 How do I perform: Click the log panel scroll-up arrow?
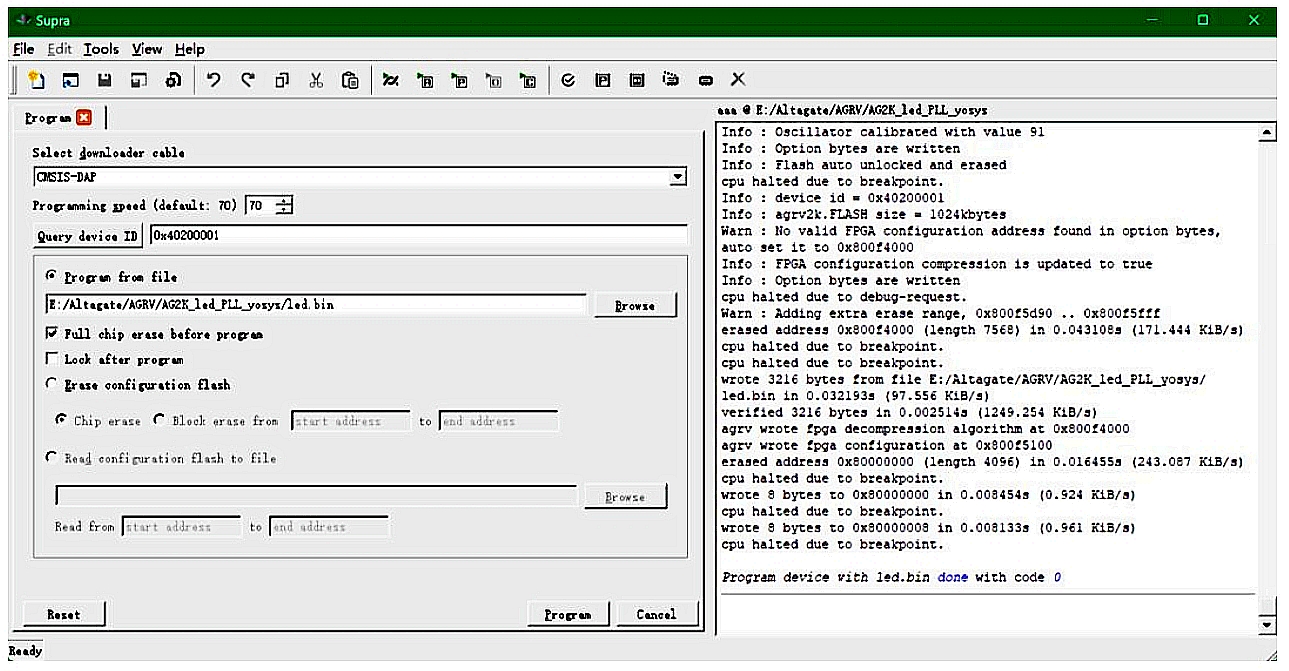point(1268,133)
